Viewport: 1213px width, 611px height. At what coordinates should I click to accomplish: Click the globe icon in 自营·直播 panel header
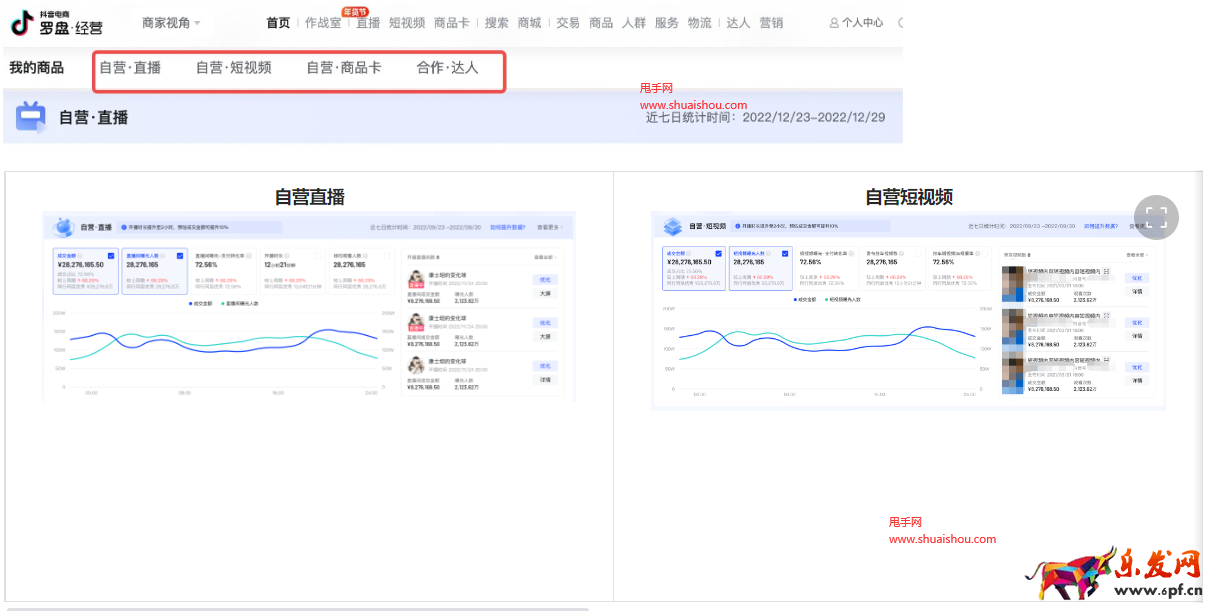click(x=64, y=227)
